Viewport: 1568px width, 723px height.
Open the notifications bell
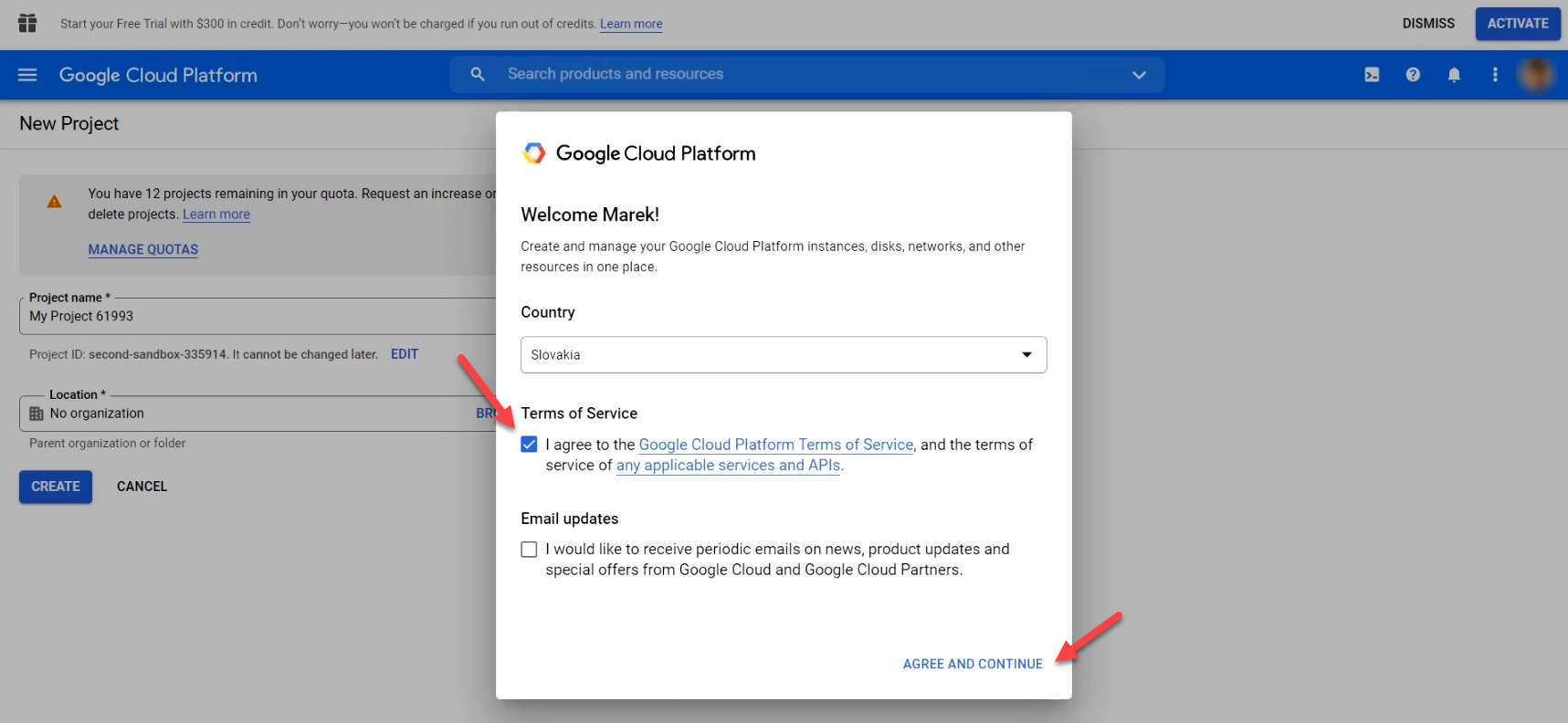[x=1454, y=75]
